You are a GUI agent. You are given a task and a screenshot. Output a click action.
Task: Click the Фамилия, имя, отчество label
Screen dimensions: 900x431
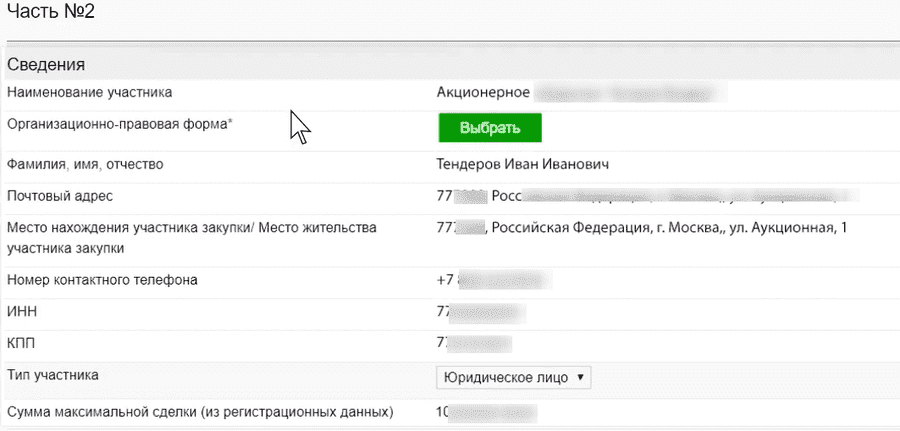[x=85, y=165]
